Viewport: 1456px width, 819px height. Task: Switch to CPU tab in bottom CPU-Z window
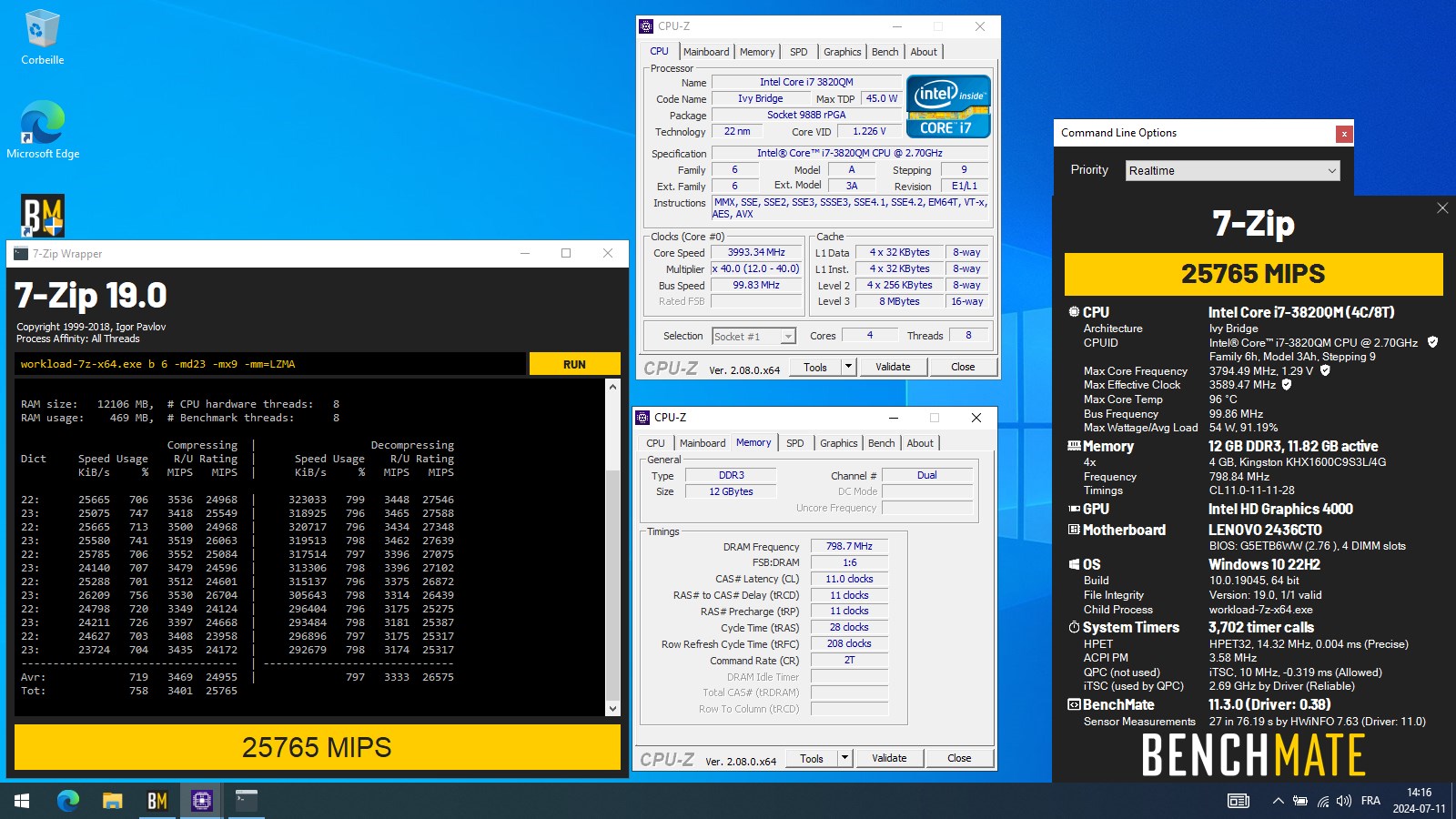[x=655, y=443]
